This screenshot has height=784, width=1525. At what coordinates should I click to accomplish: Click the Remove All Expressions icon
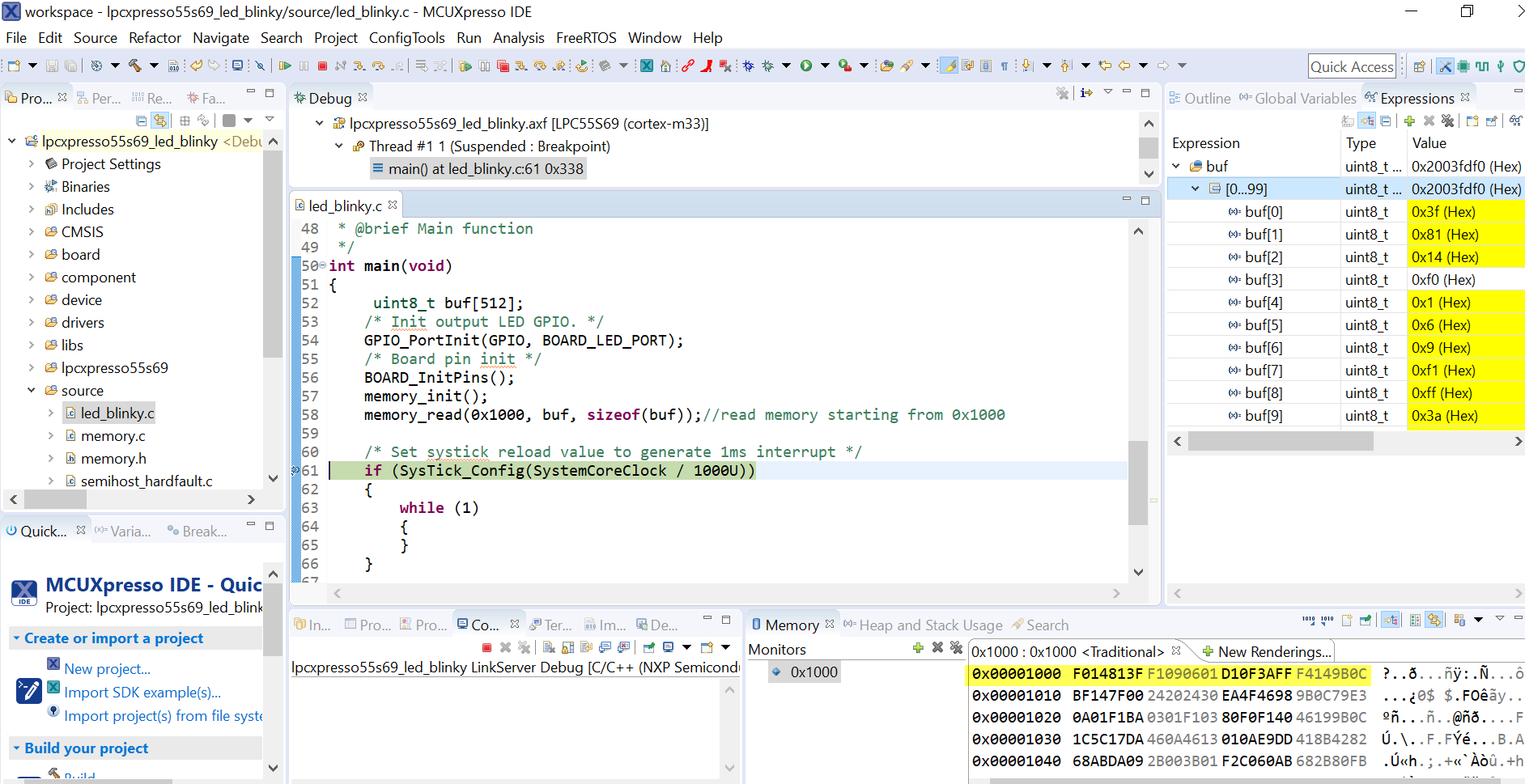[x=1447, y=121]
